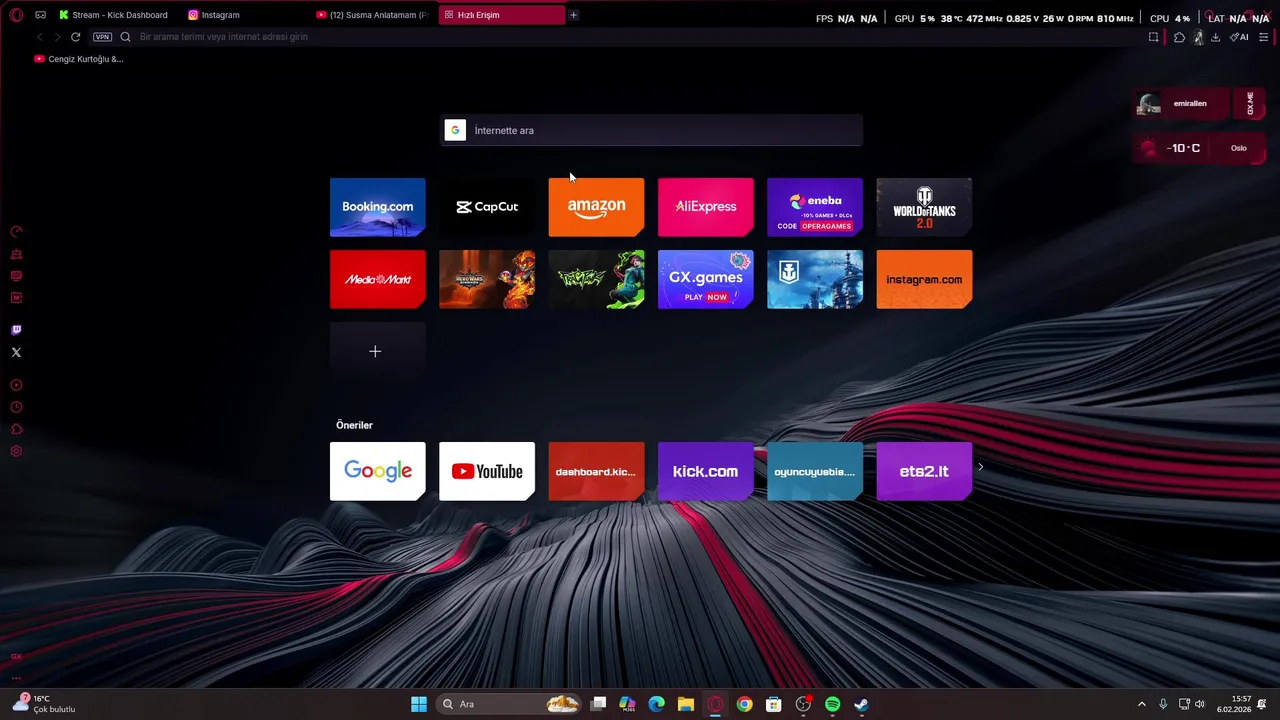This screenshot has width=1280, height=720.
Task: Open the GX Cleaner sidebar icon
Action: 16,254
